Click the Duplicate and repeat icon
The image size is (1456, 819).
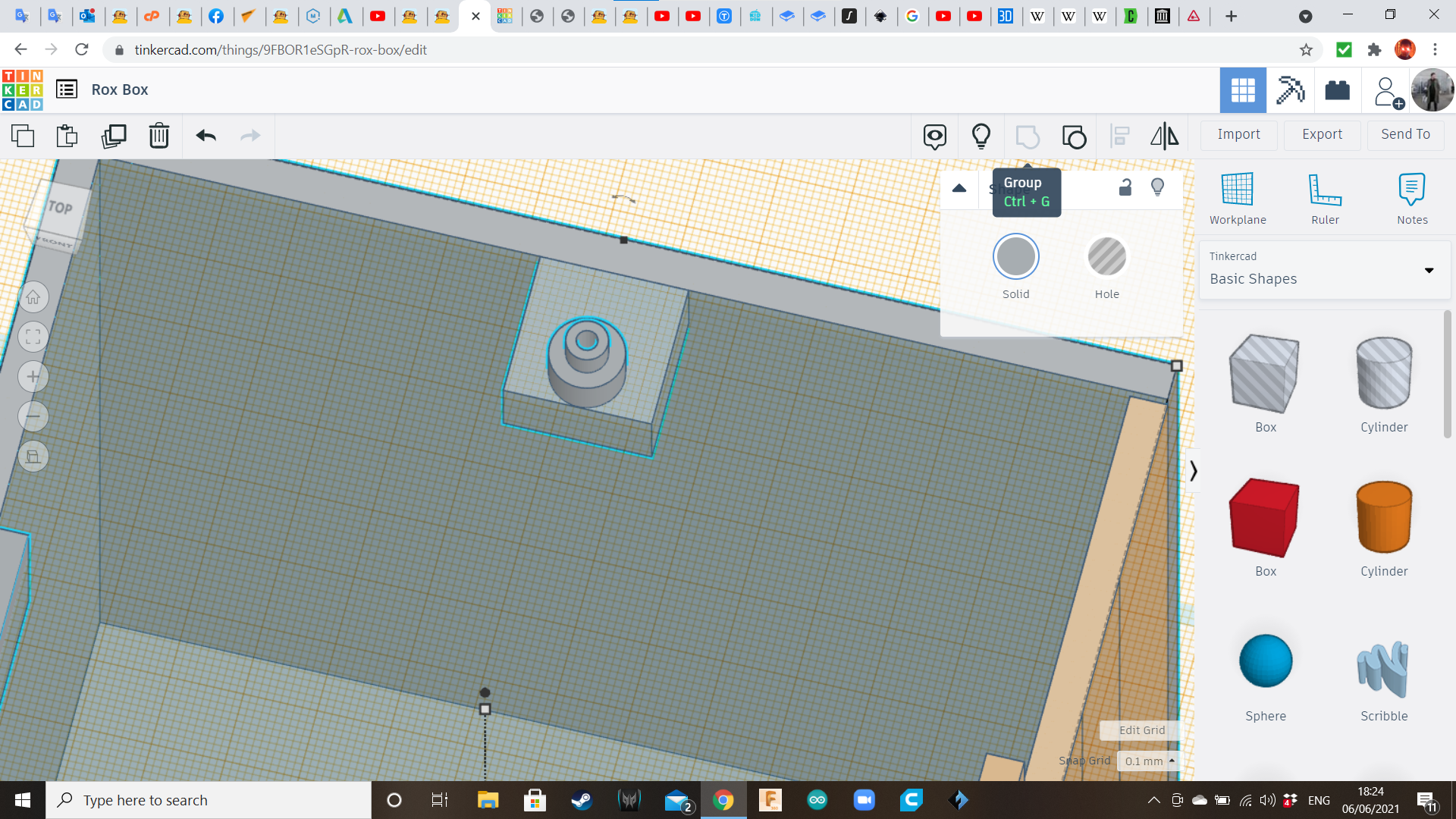(114, 136)
